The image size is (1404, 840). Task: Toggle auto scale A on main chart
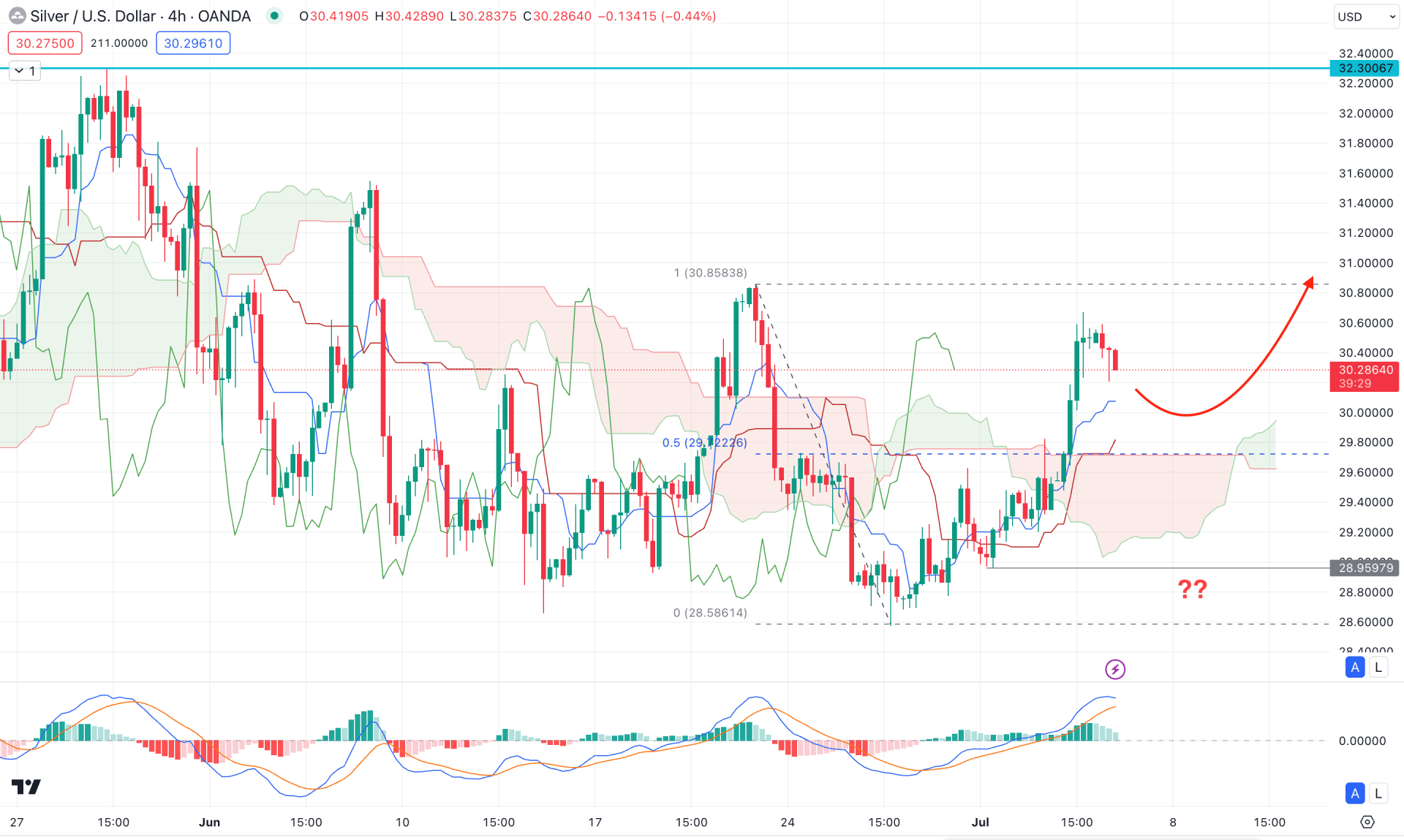1355,667
